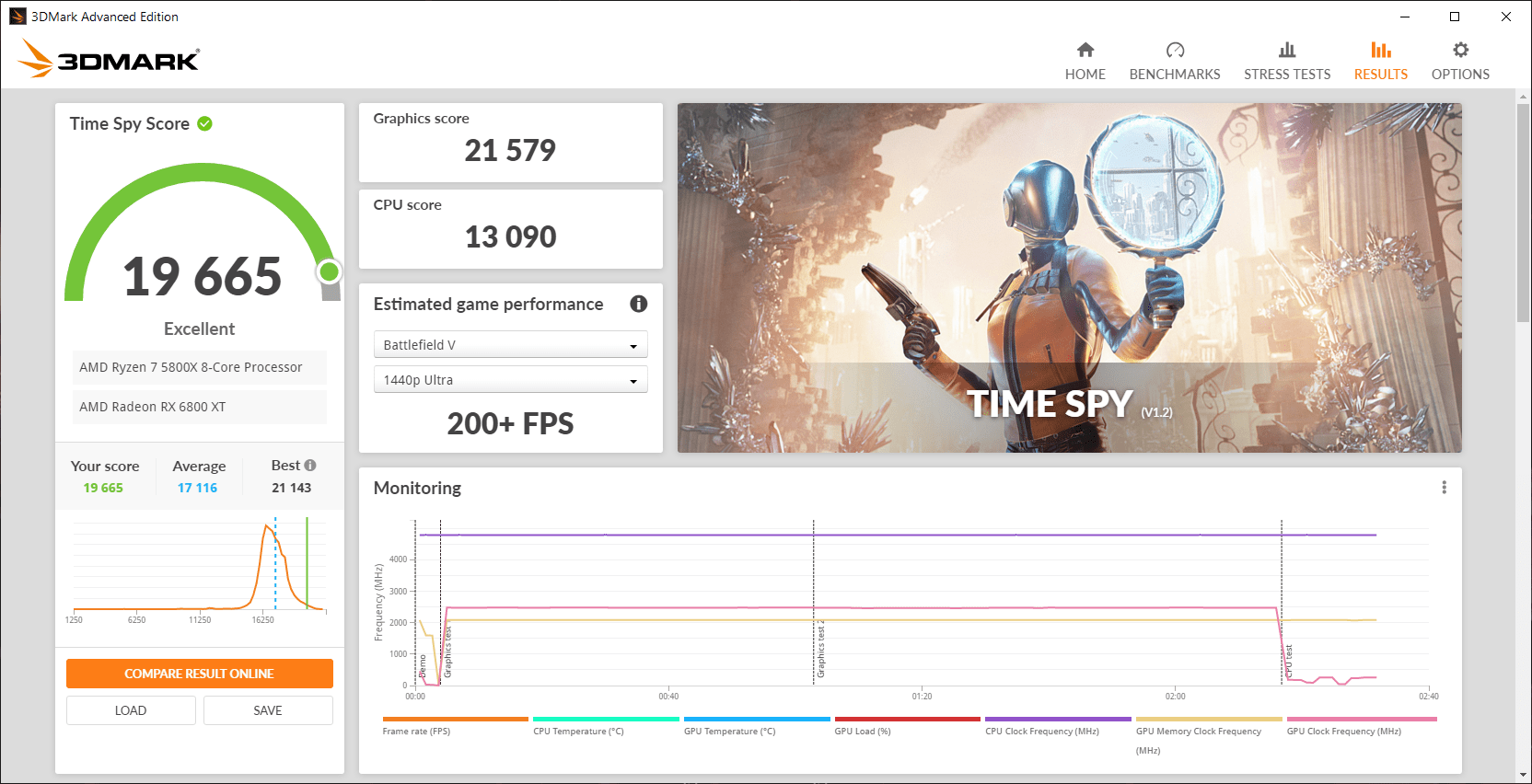Click the info icon beside Best score

(x=310, y=466)
